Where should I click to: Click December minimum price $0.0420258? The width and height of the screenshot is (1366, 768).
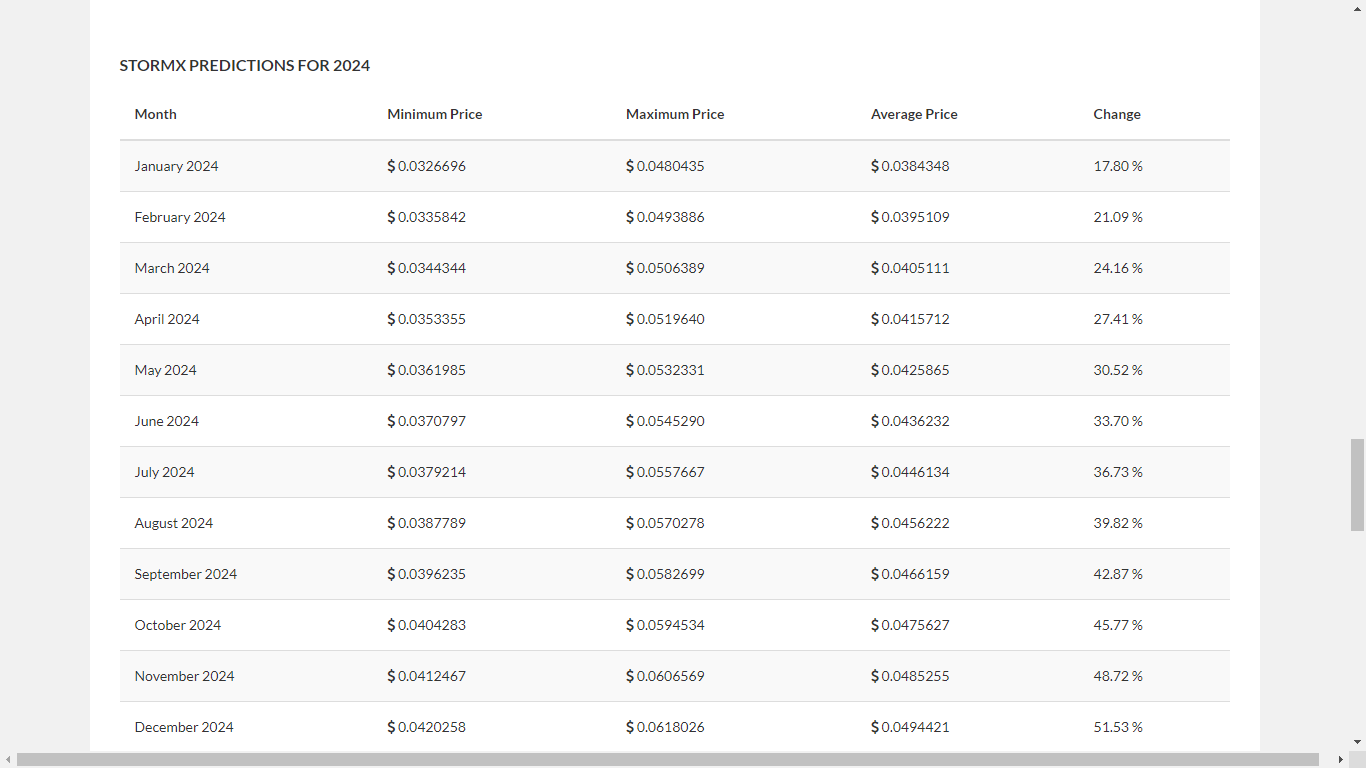tap(427, 727)
